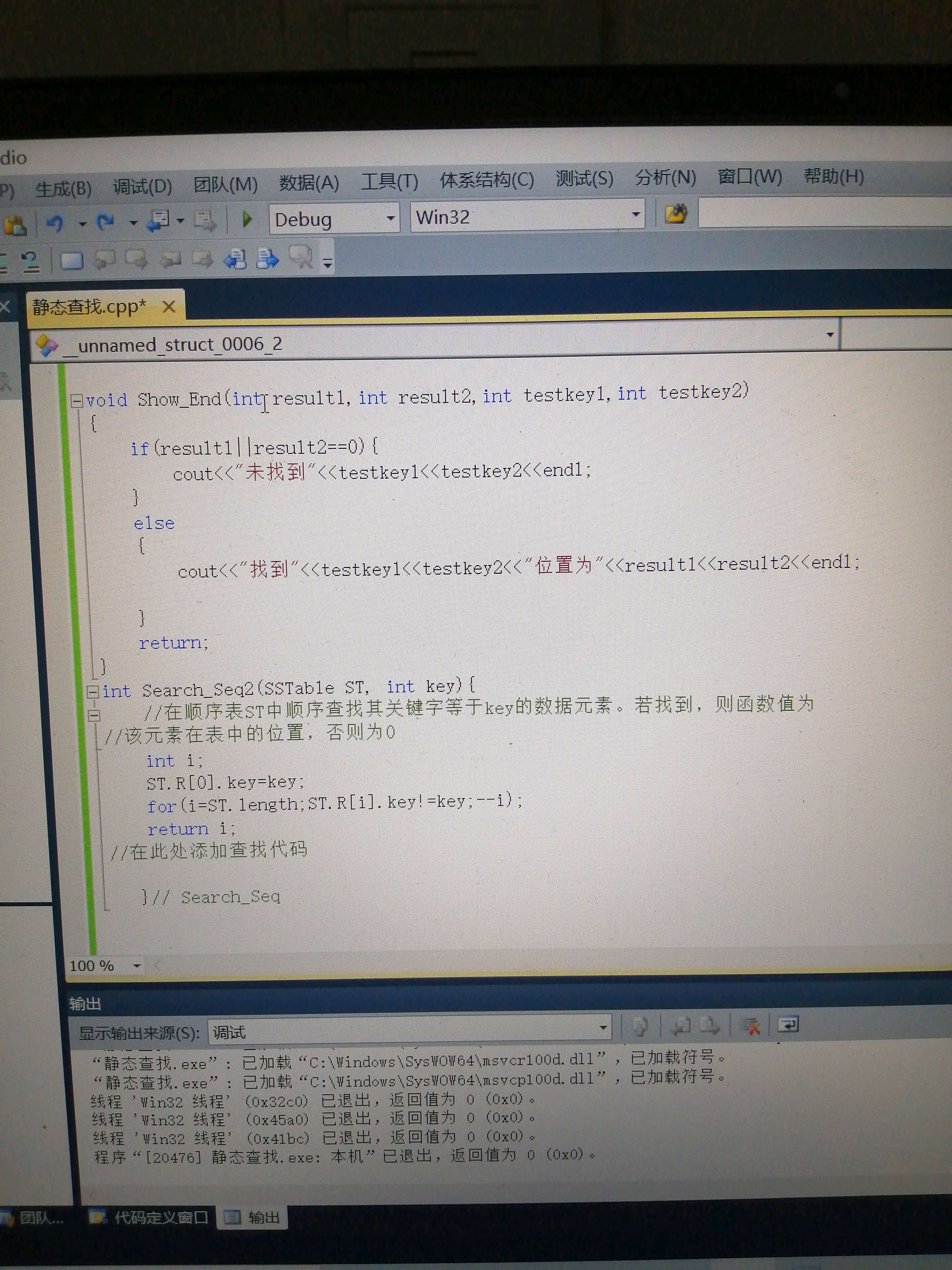Open the 体系结构(C) menu
Screen dimensions: 952x1270
point(487,180)
